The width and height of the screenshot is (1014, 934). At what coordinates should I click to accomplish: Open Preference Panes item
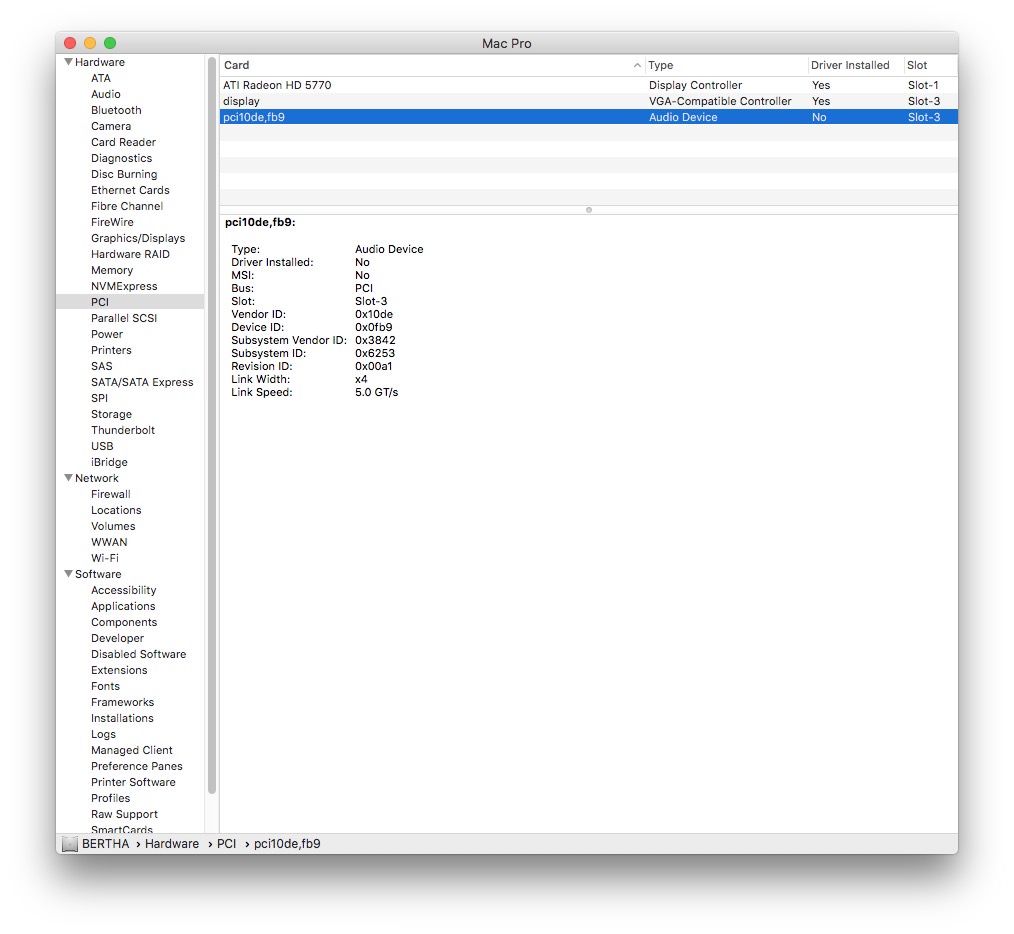136,766
